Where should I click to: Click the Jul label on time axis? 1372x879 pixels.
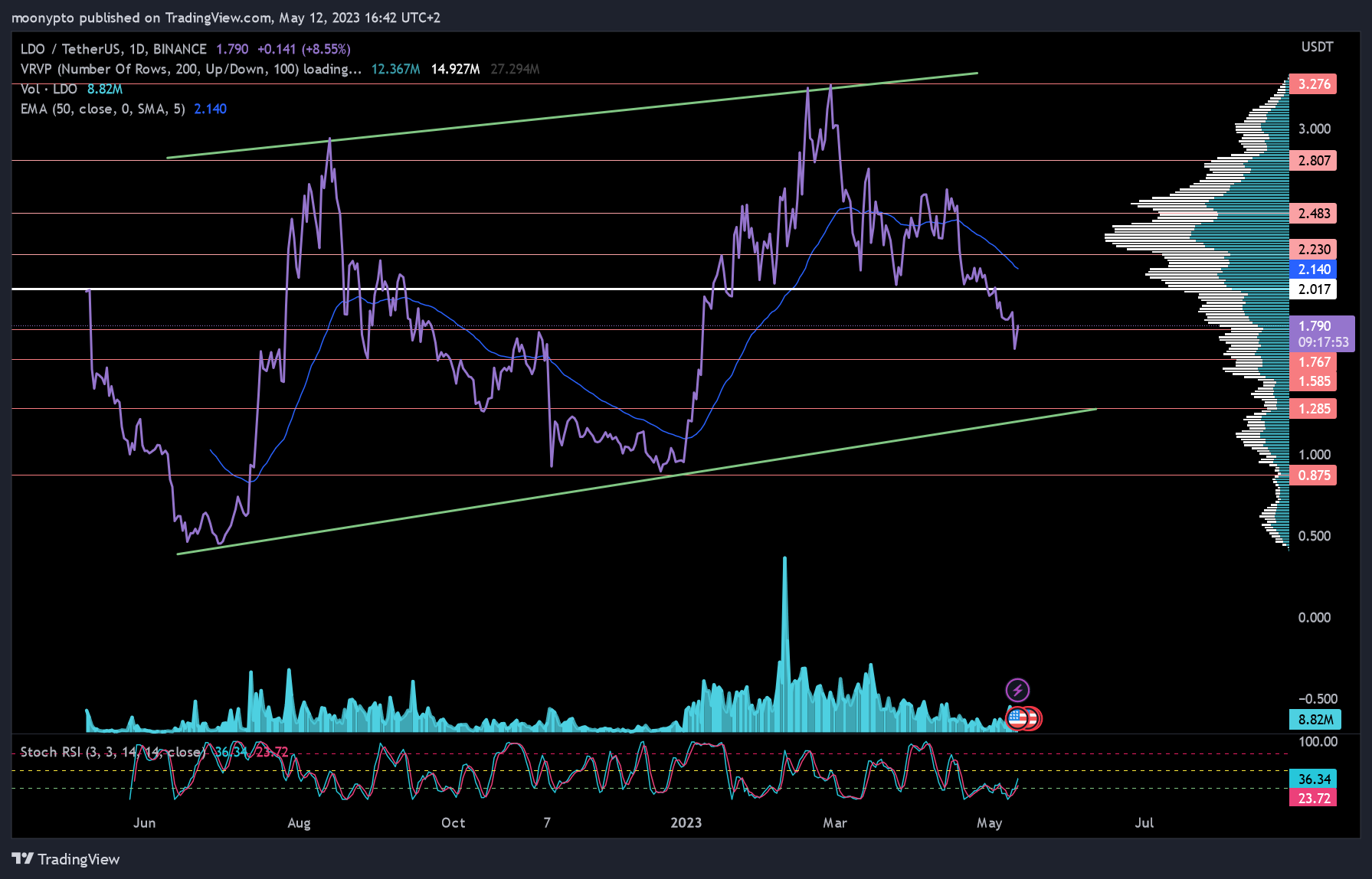[x=1144, y=823]
